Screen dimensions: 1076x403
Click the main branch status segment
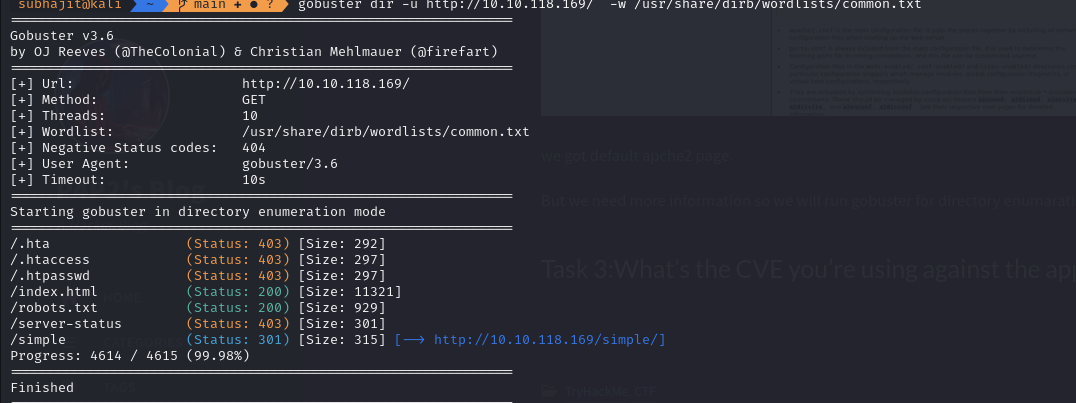(227, 5)
